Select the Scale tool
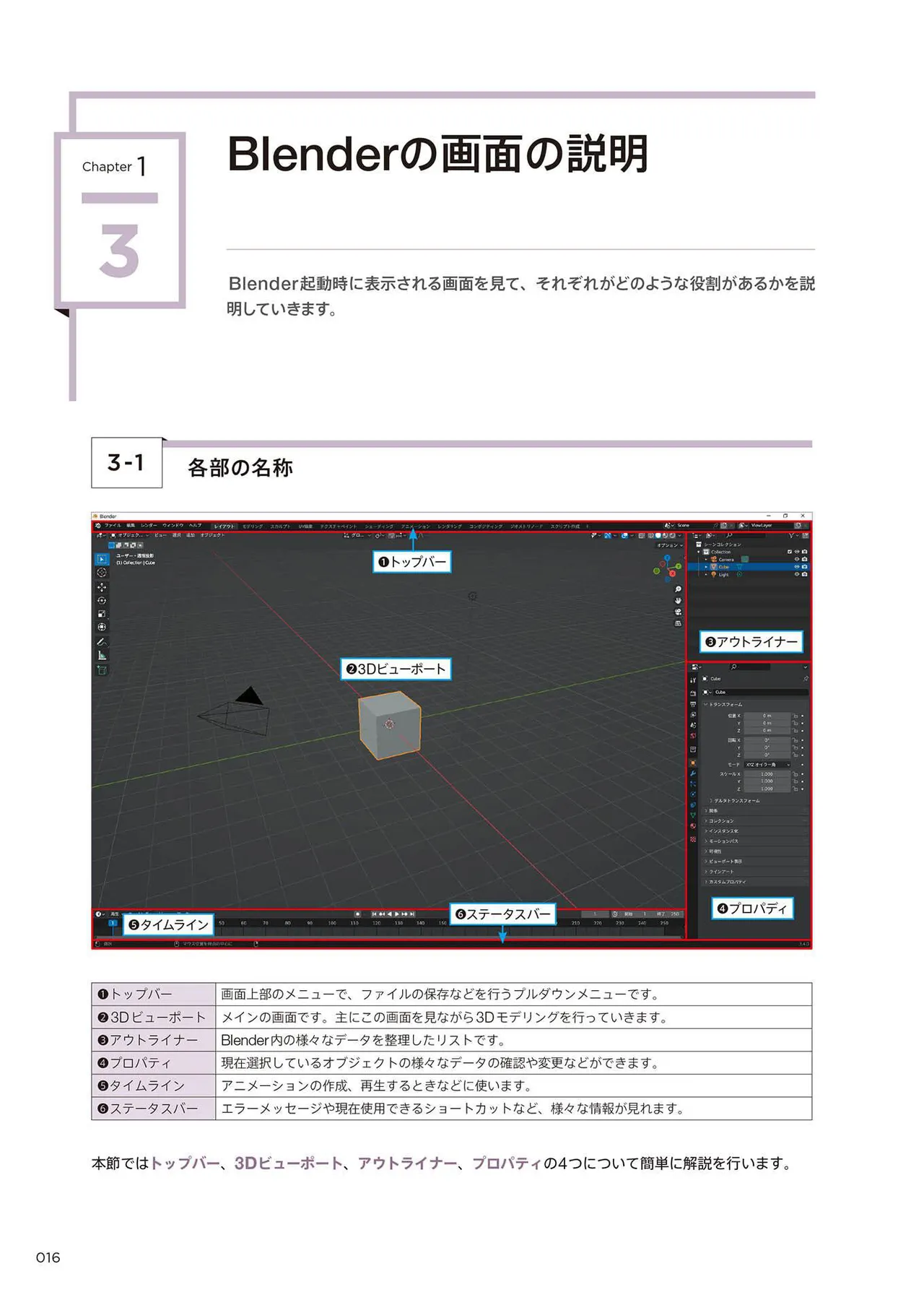 [x=102, y=614]
